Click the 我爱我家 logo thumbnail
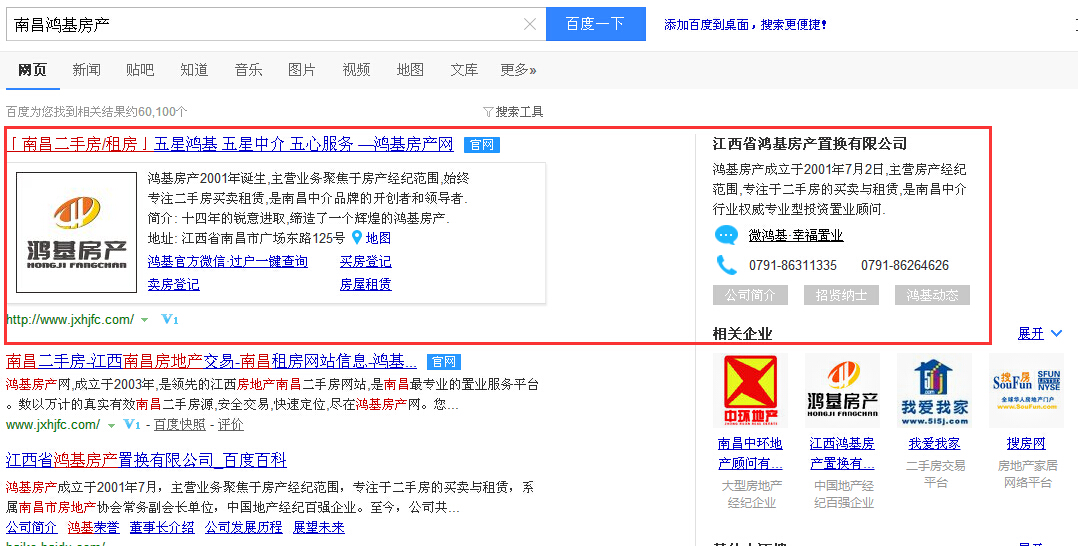The height and width of the screenshot is (546, 1078). coord(934,390)
